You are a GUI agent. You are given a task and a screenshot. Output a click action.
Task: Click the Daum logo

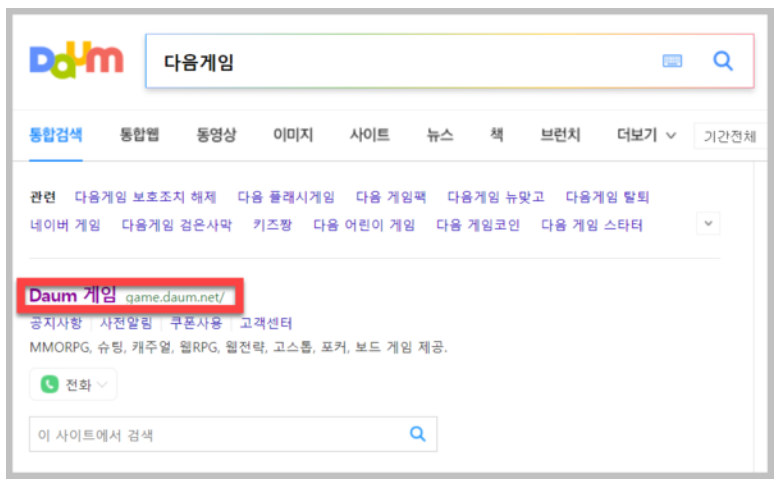pos(76,60)
